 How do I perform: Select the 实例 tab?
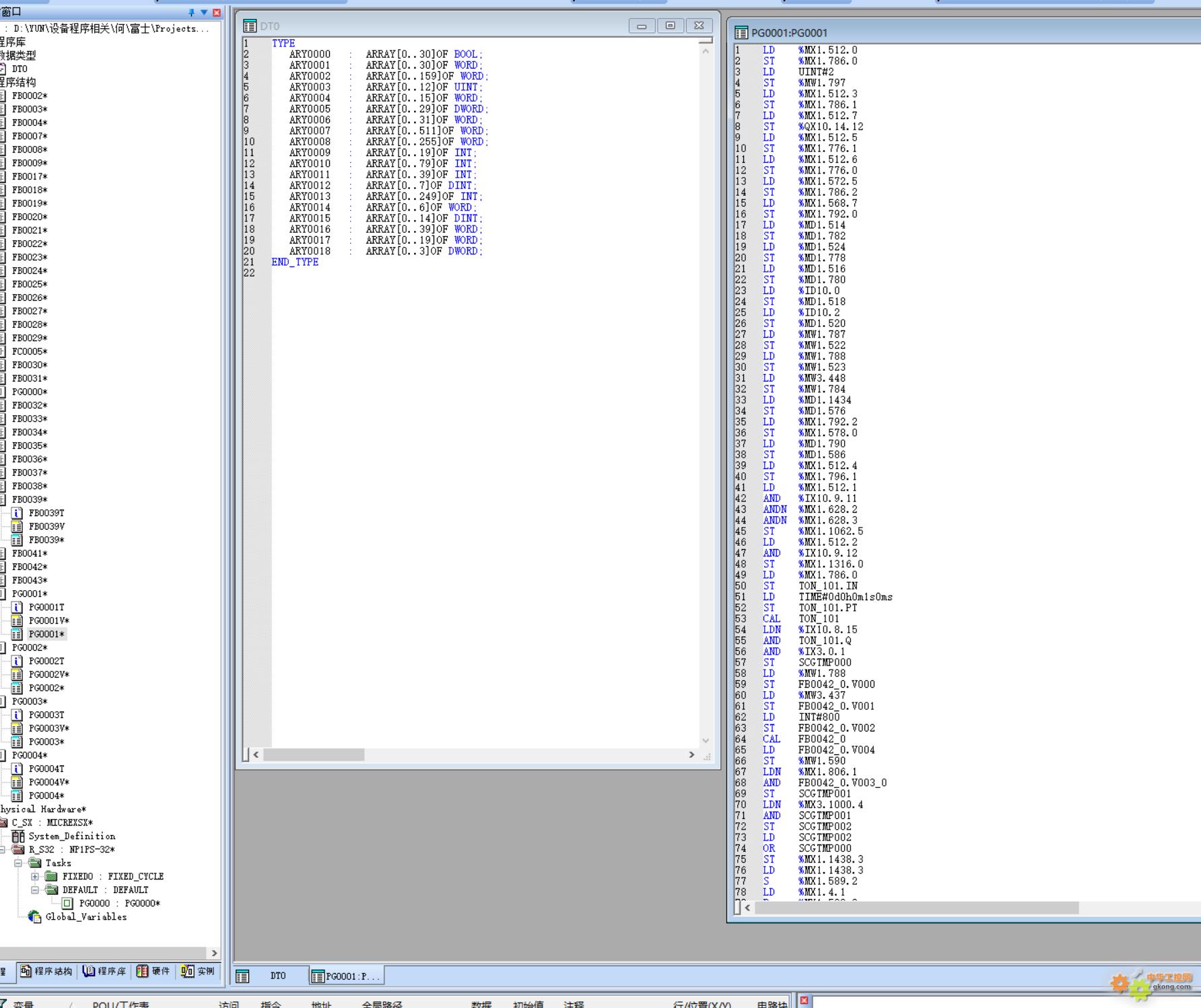click(x=198, y=971)
